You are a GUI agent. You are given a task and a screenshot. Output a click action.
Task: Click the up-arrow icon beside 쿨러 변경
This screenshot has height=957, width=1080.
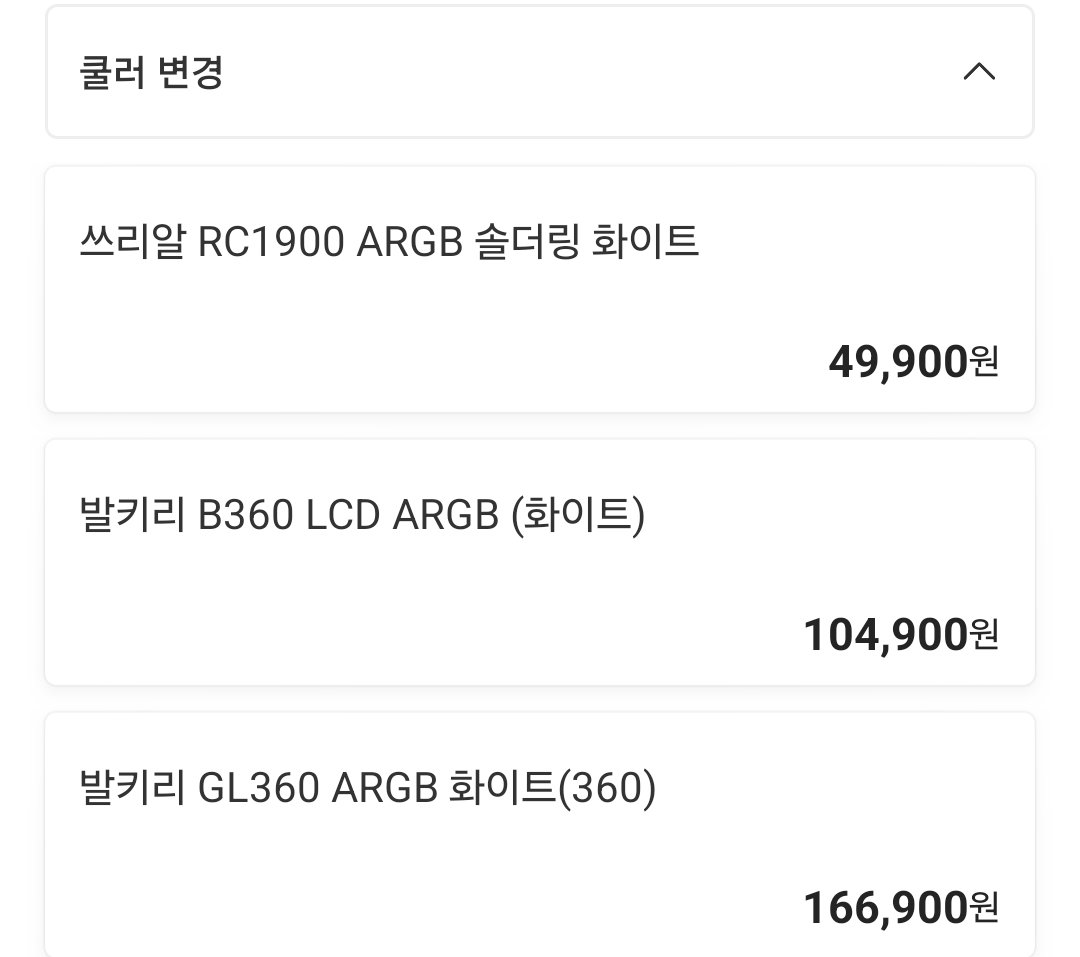coord(979,71)
